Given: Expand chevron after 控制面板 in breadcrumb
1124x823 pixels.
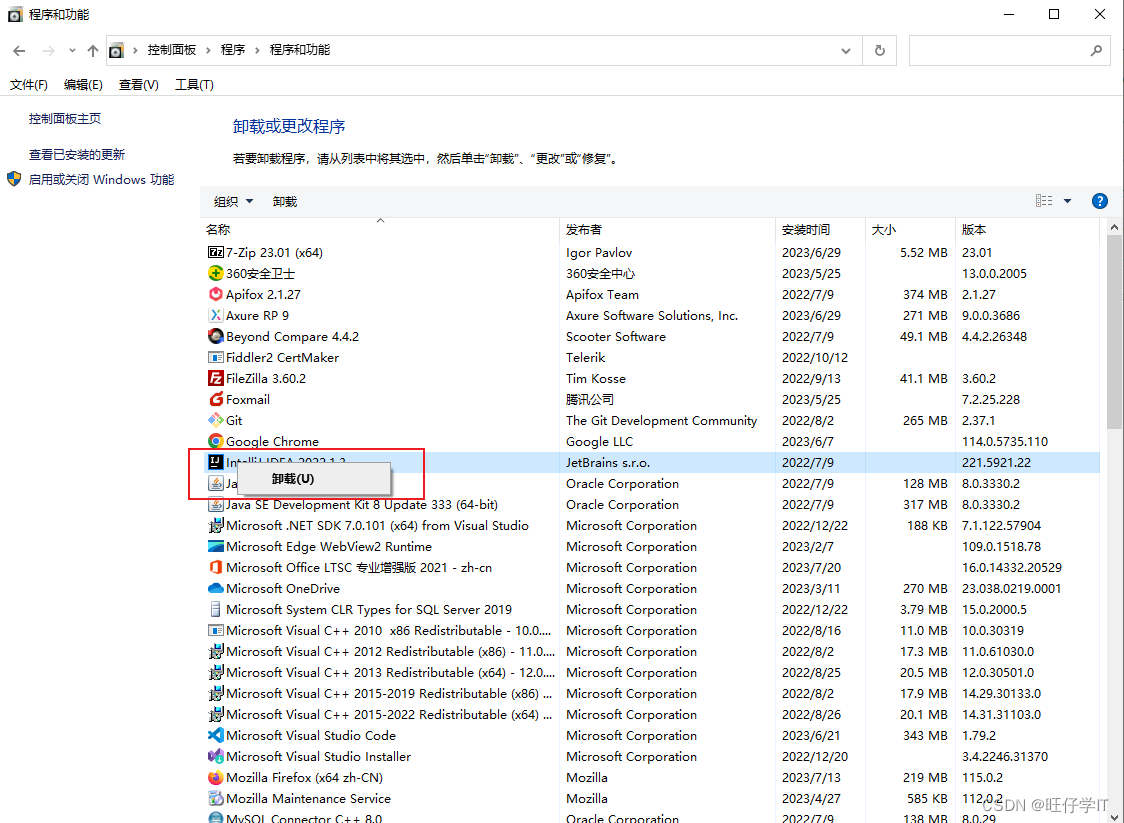Looking at the screenshot, I should tap(209, 50).
